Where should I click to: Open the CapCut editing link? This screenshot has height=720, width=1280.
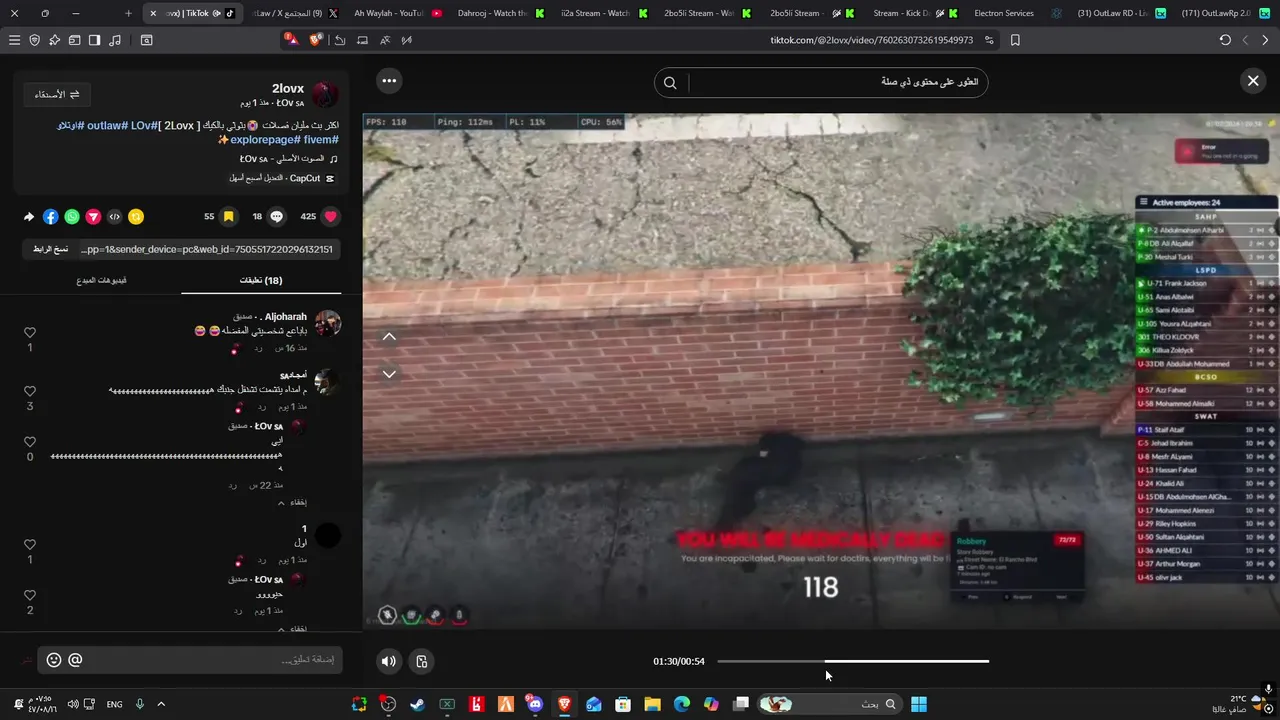281,178
